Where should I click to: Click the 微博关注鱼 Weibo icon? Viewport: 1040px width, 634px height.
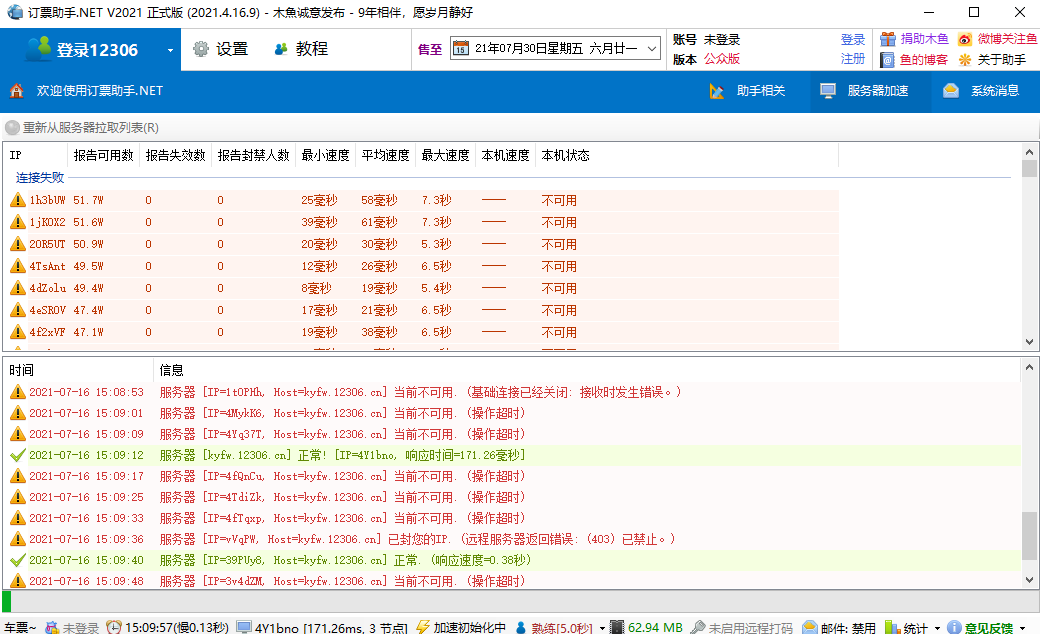tap(965, 40)
